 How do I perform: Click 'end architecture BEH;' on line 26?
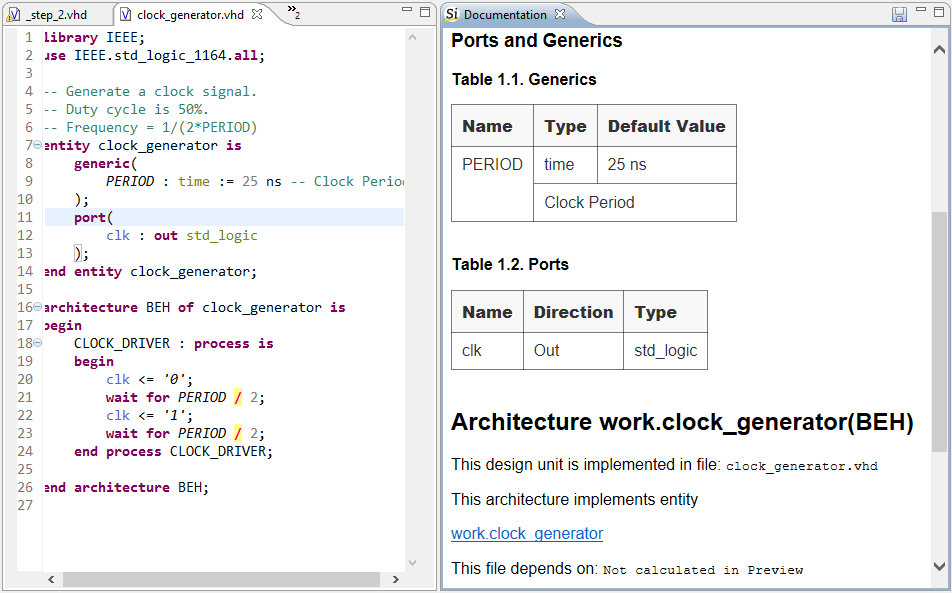[x=126, y=487]
